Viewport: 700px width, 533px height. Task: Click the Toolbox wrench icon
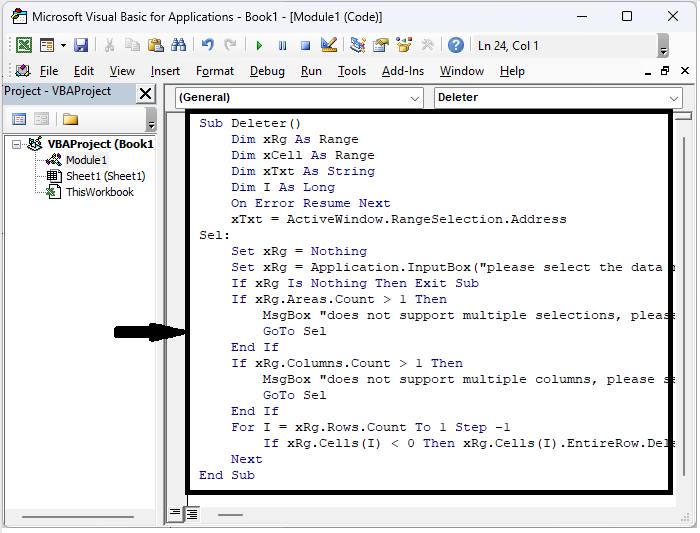pos(428,45)
